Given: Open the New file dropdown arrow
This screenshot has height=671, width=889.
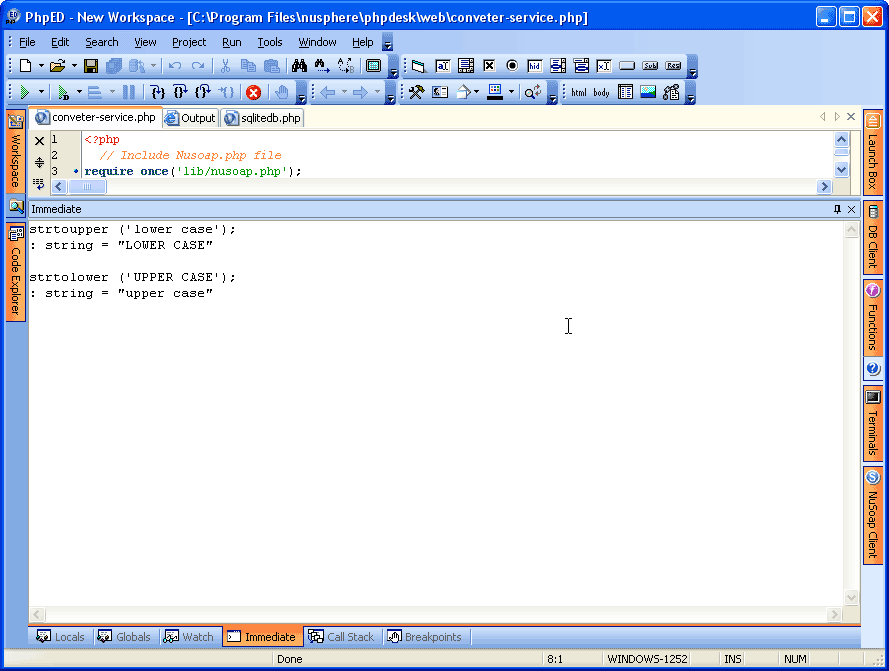Looking at the screenshot, I should click(41, 67).
